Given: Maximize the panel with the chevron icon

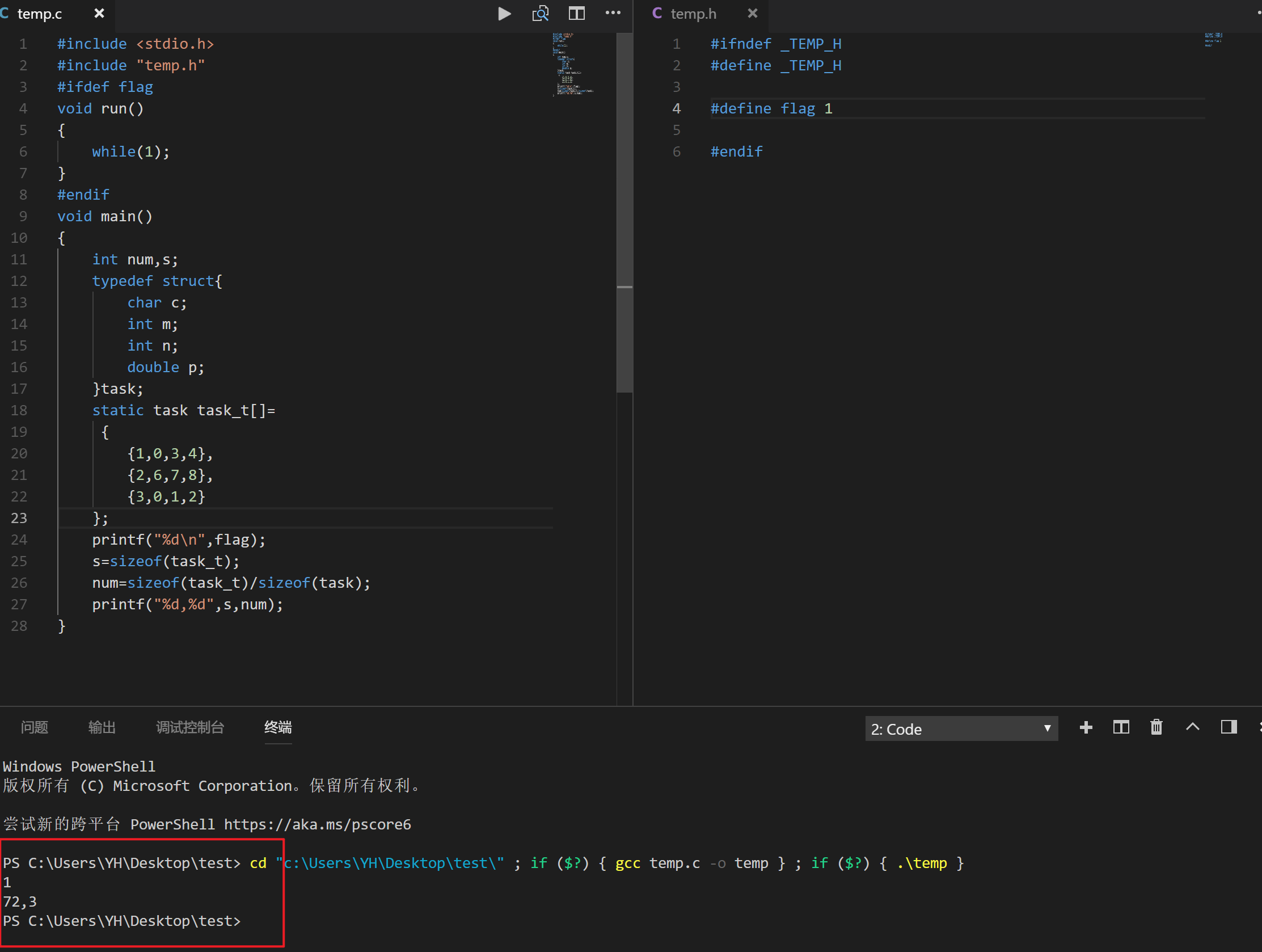Looking at the screenshot, I should [x=1192, y=727].
